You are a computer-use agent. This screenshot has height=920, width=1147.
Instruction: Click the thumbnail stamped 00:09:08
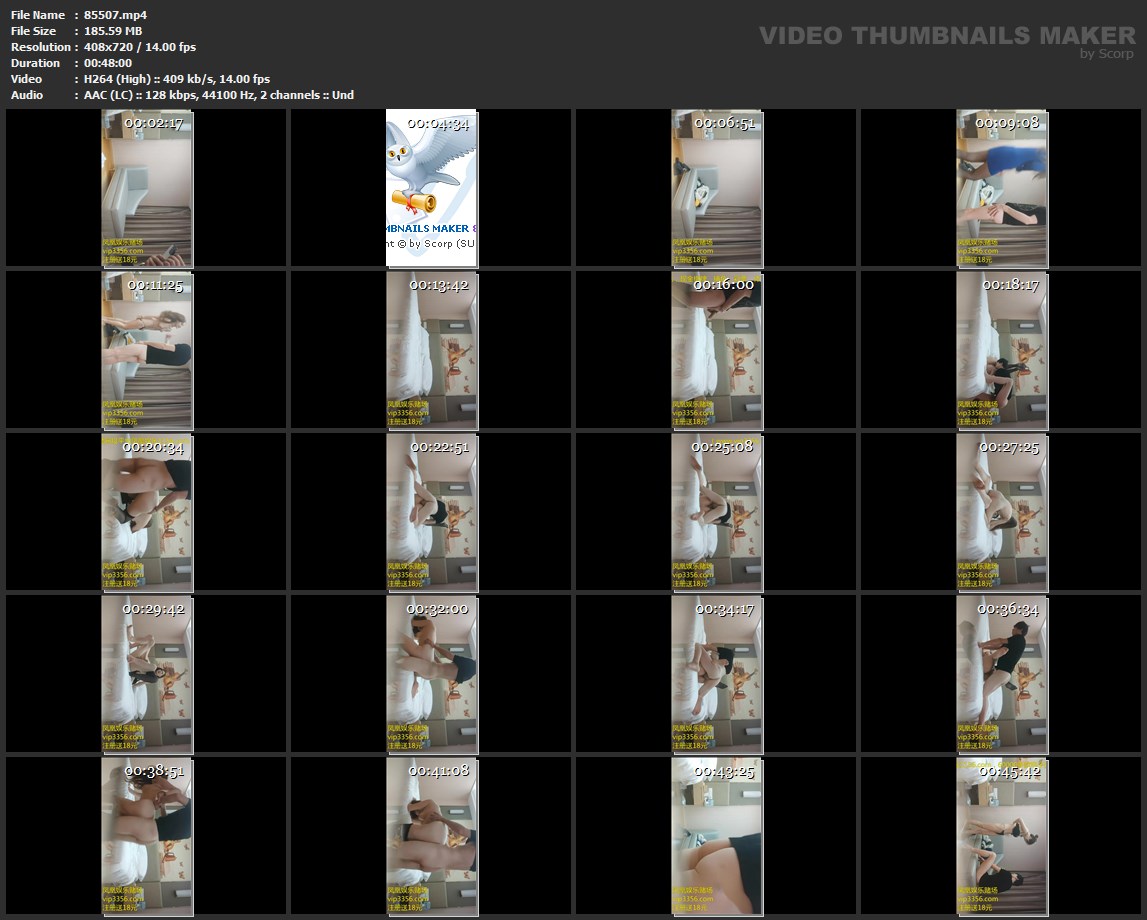(1001, 188)
